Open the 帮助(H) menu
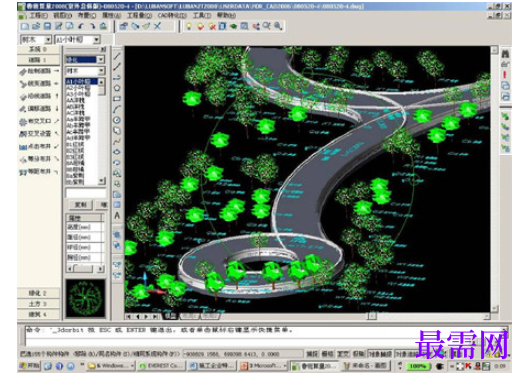527x376 pixels. (226, 15)
